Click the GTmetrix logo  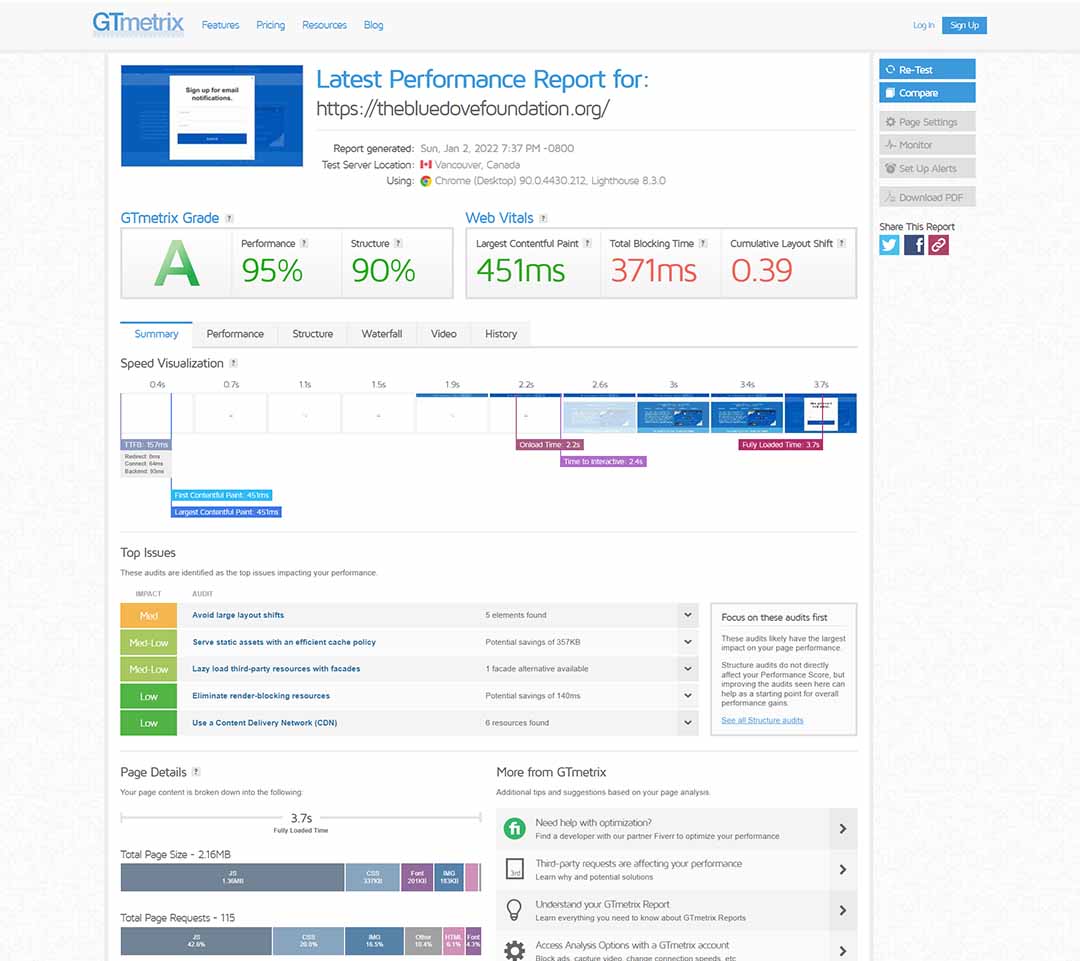(x=138, y=24)
